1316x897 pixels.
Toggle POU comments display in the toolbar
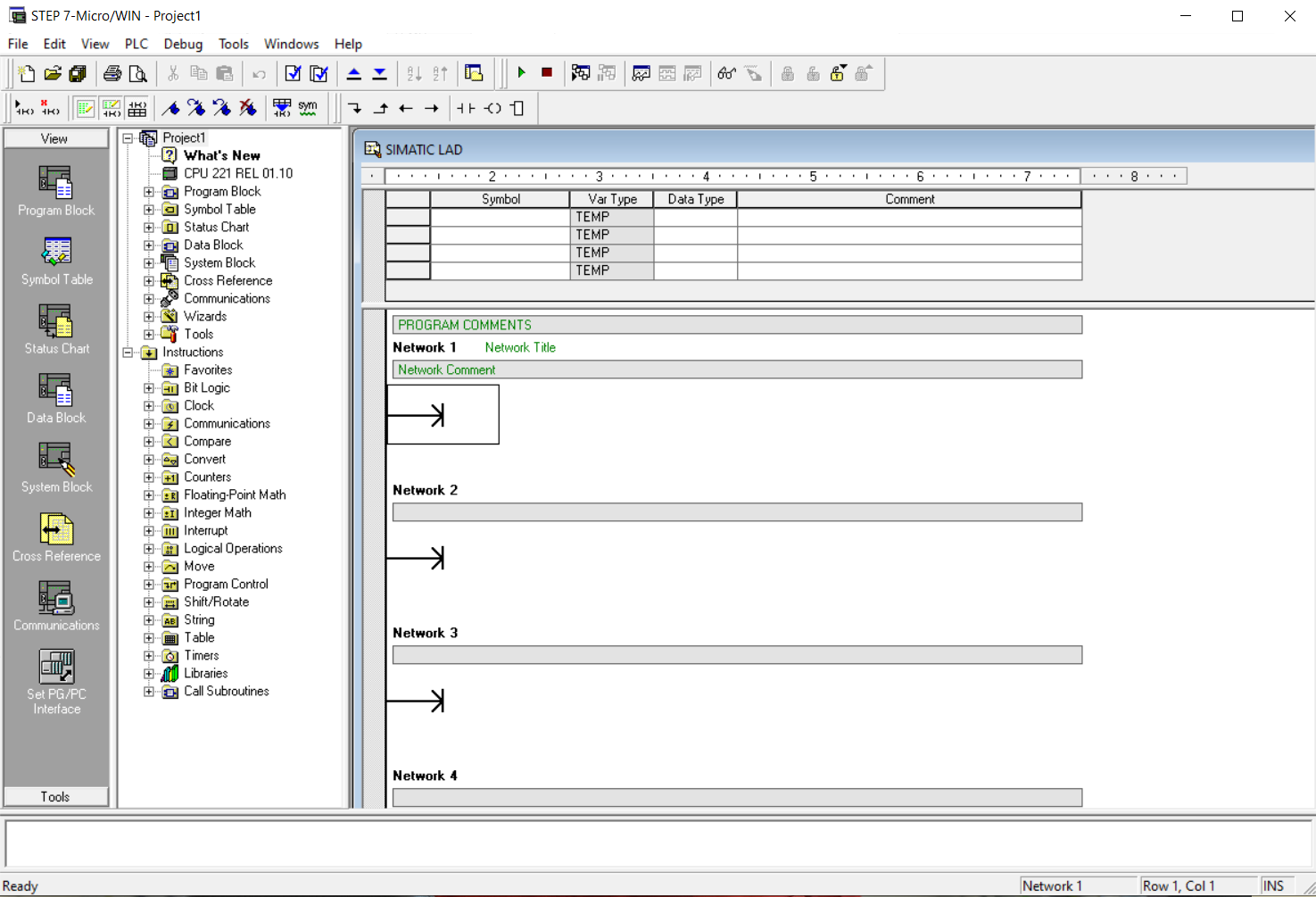coord(86,107)
